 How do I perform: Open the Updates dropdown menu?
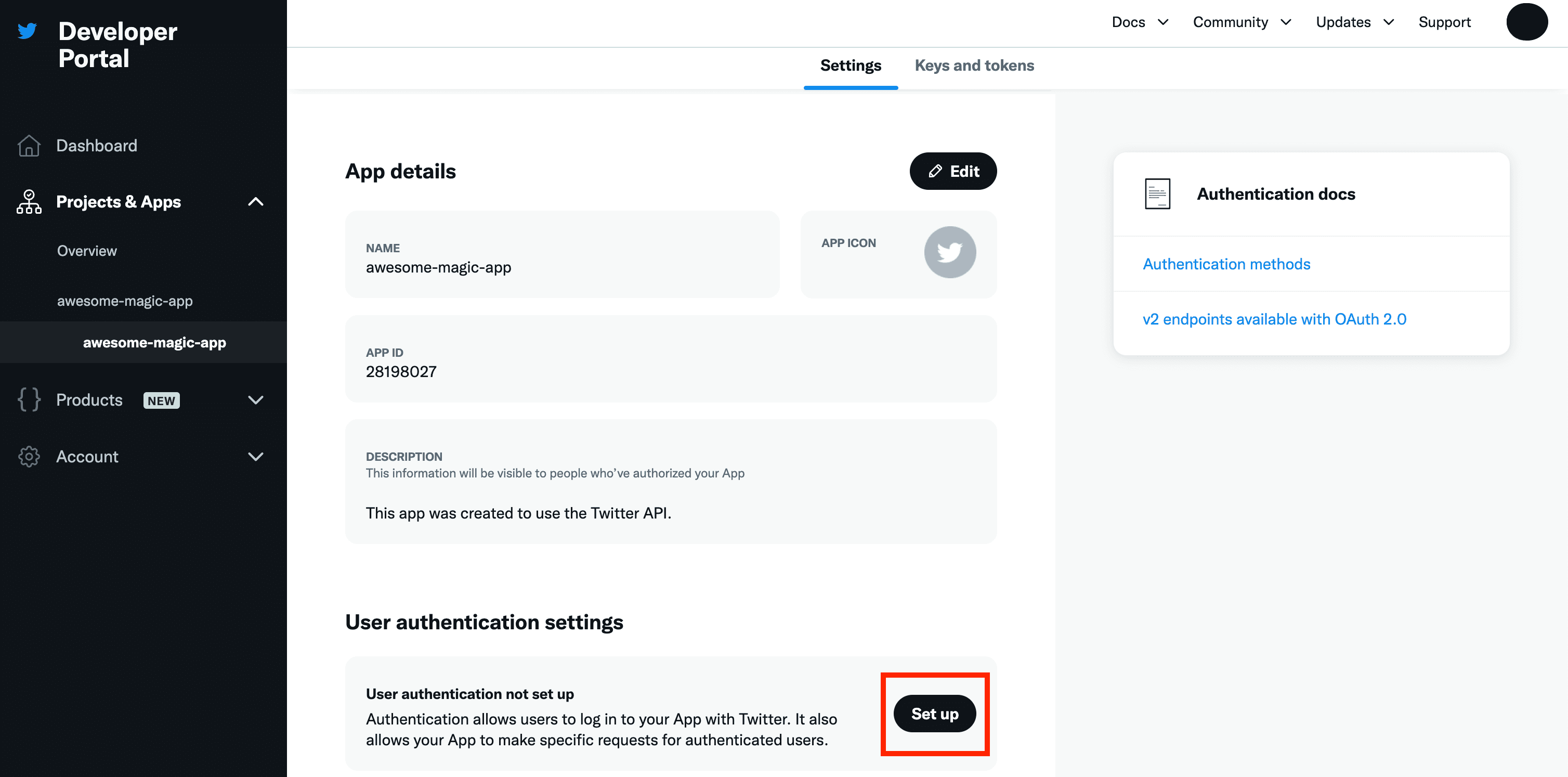pos(1354,22)
